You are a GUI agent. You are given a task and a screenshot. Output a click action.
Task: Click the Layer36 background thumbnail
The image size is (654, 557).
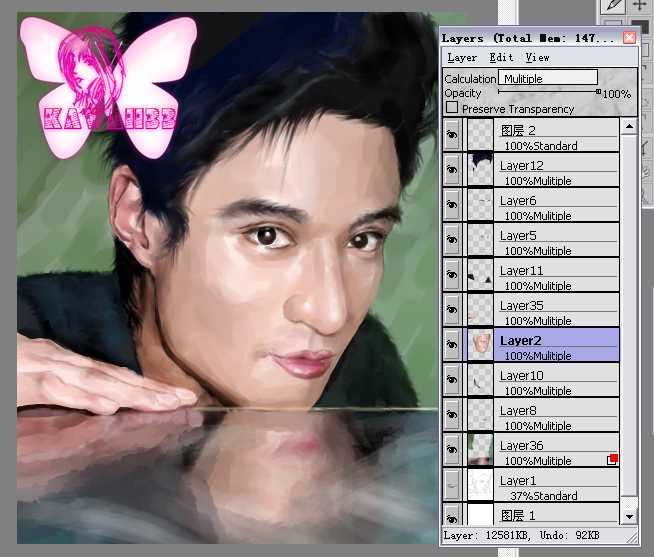[x=480, y=450]
